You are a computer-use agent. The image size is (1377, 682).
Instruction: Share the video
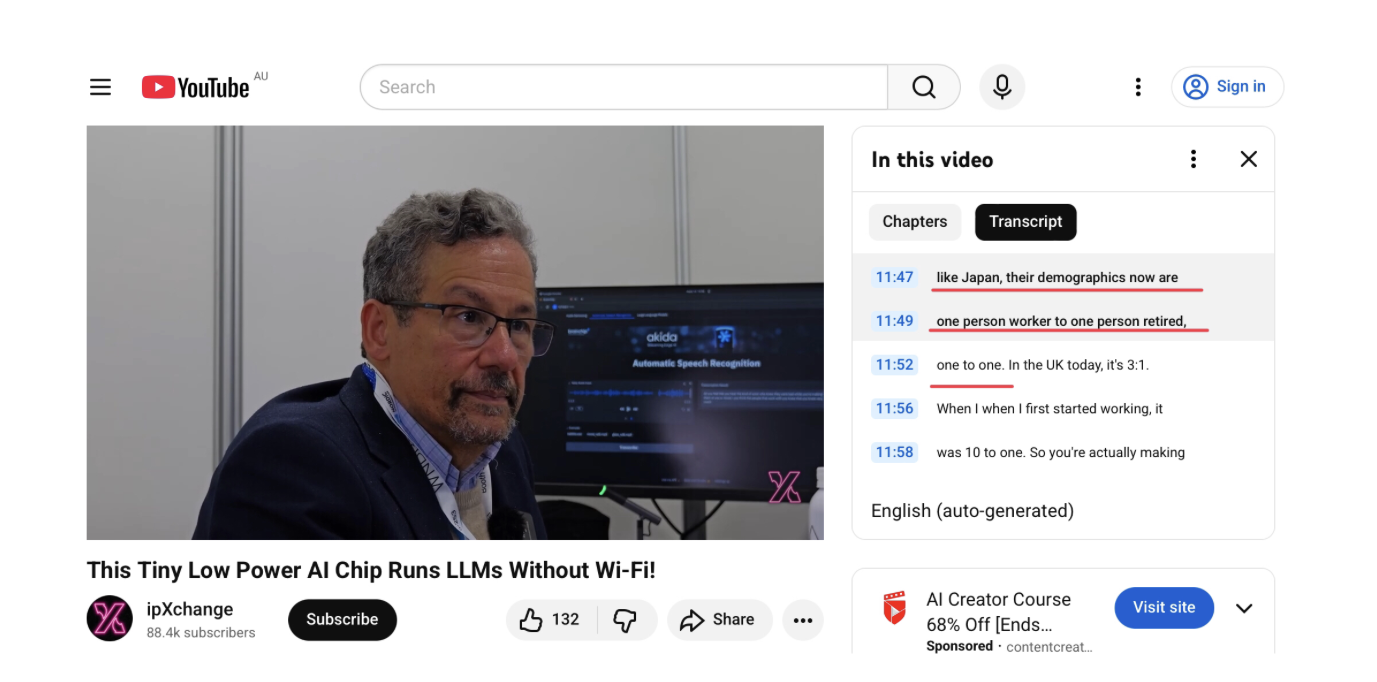click(719, 620)
